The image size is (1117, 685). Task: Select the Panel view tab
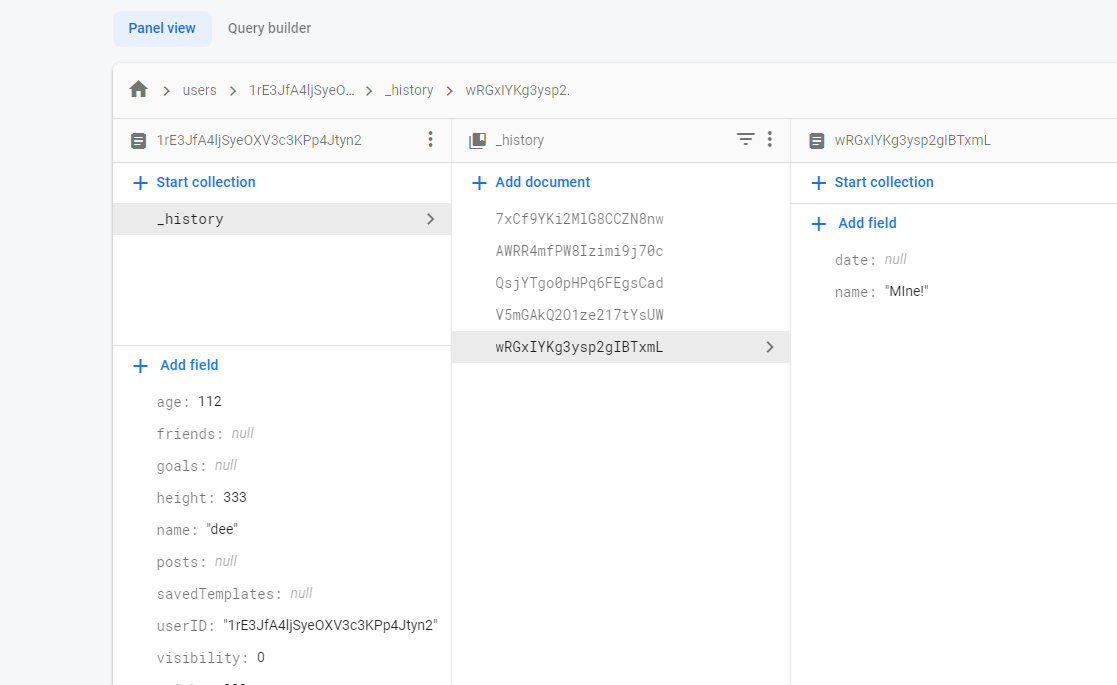(162, 28)
